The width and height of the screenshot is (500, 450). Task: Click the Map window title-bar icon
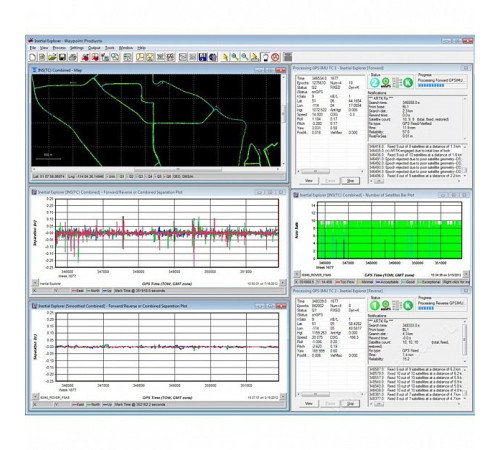coord(34,70)
